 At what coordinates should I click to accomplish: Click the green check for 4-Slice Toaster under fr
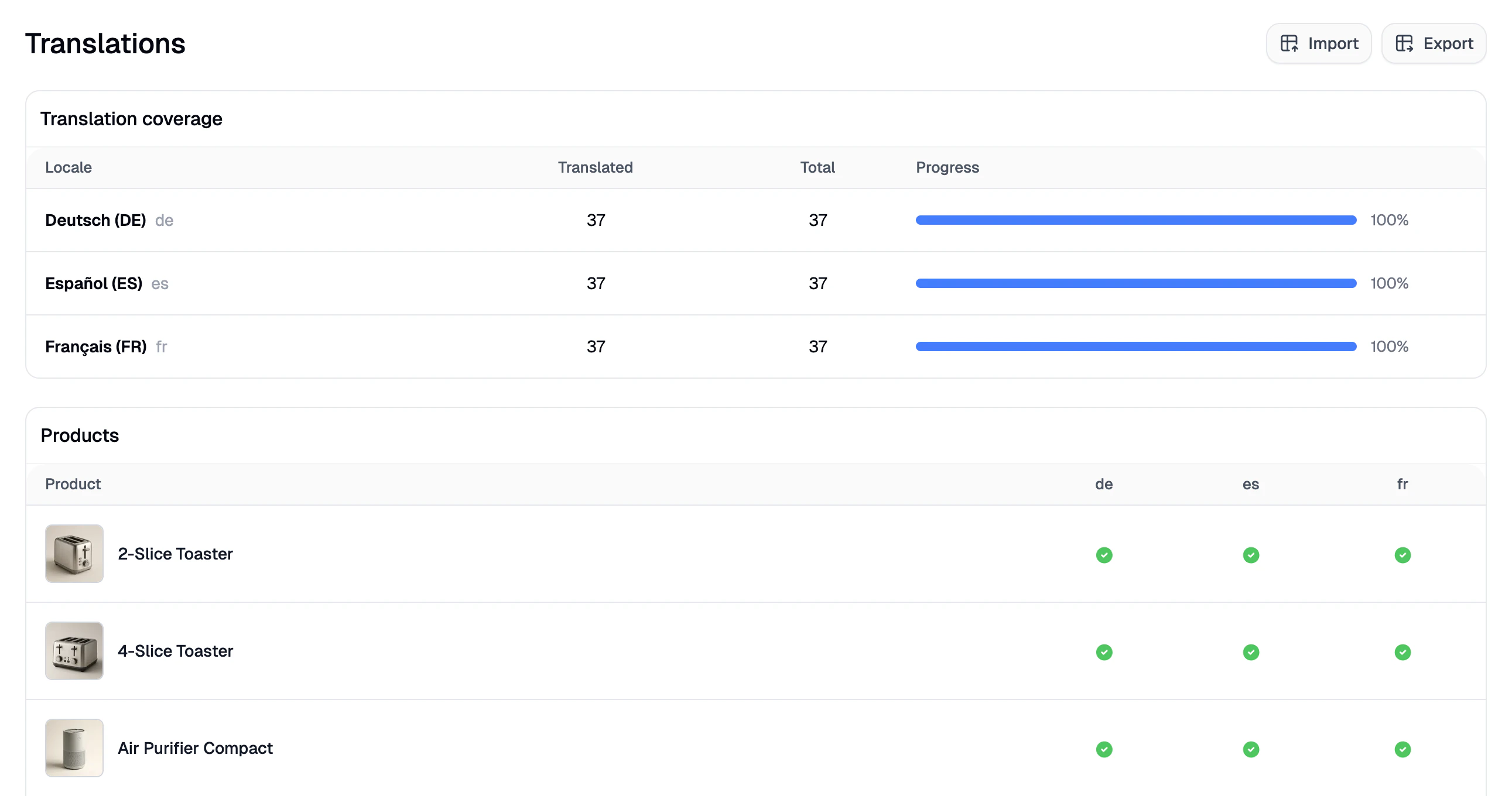point(1402,651)
